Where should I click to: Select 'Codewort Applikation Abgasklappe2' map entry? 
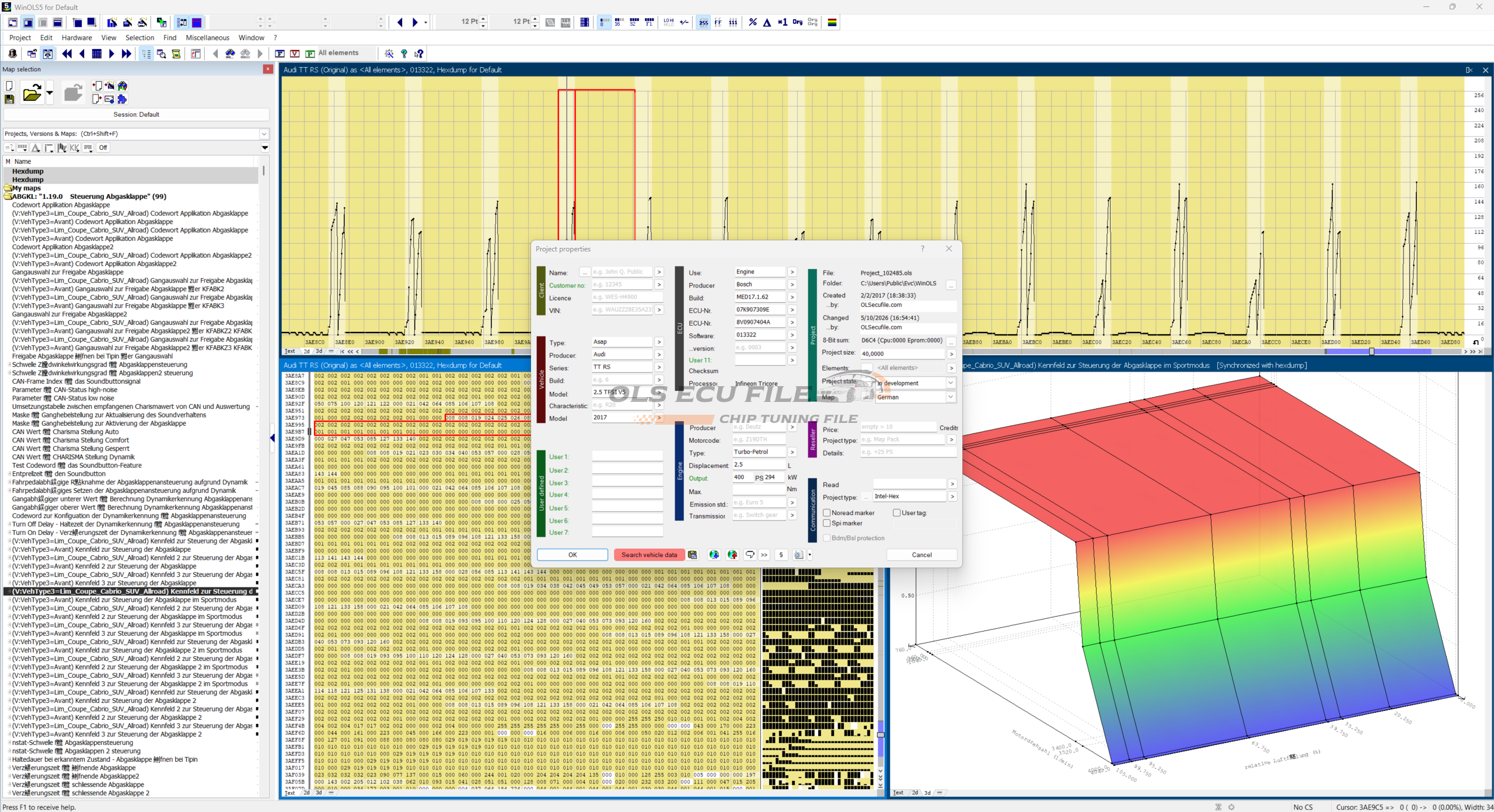coord(63,247)
